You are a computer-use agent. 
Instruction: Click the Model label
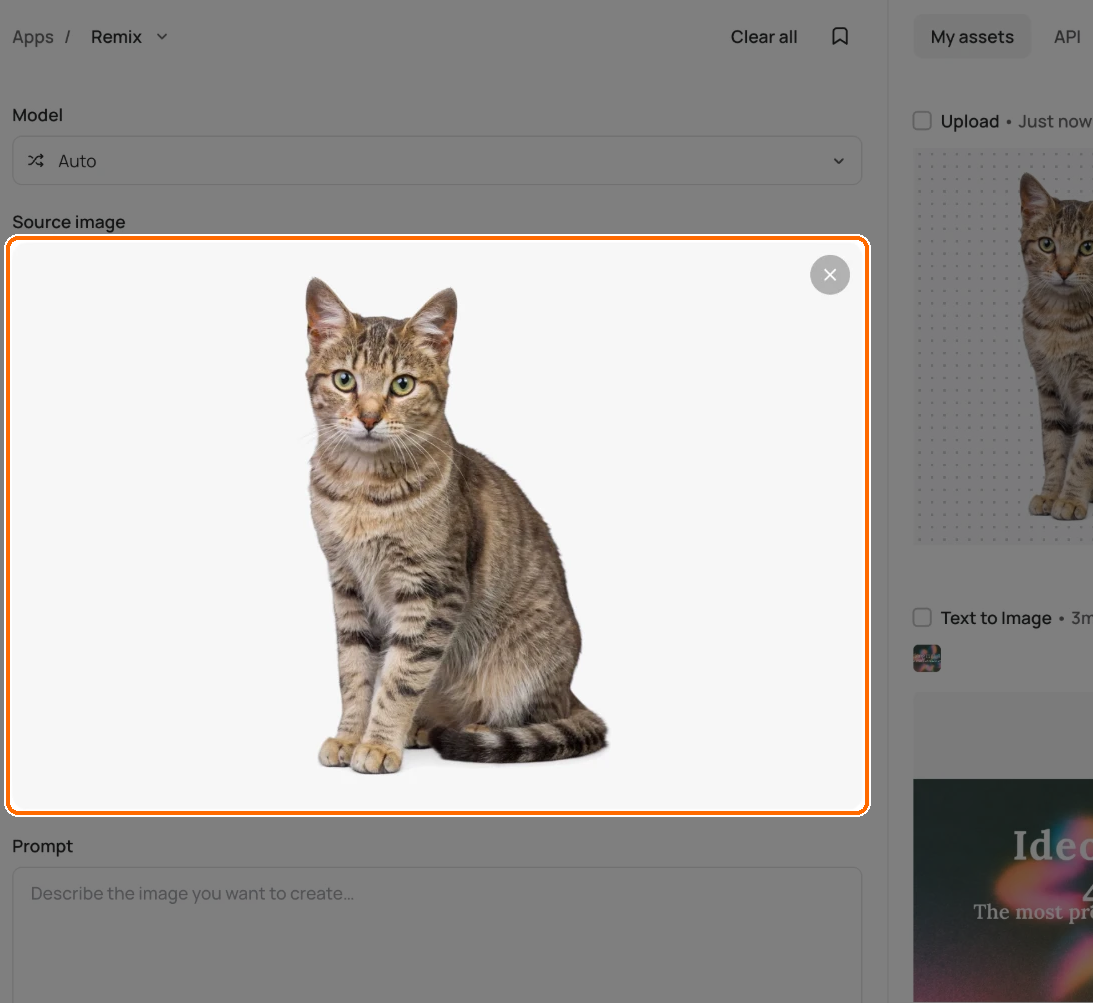[x=38, y=115]
